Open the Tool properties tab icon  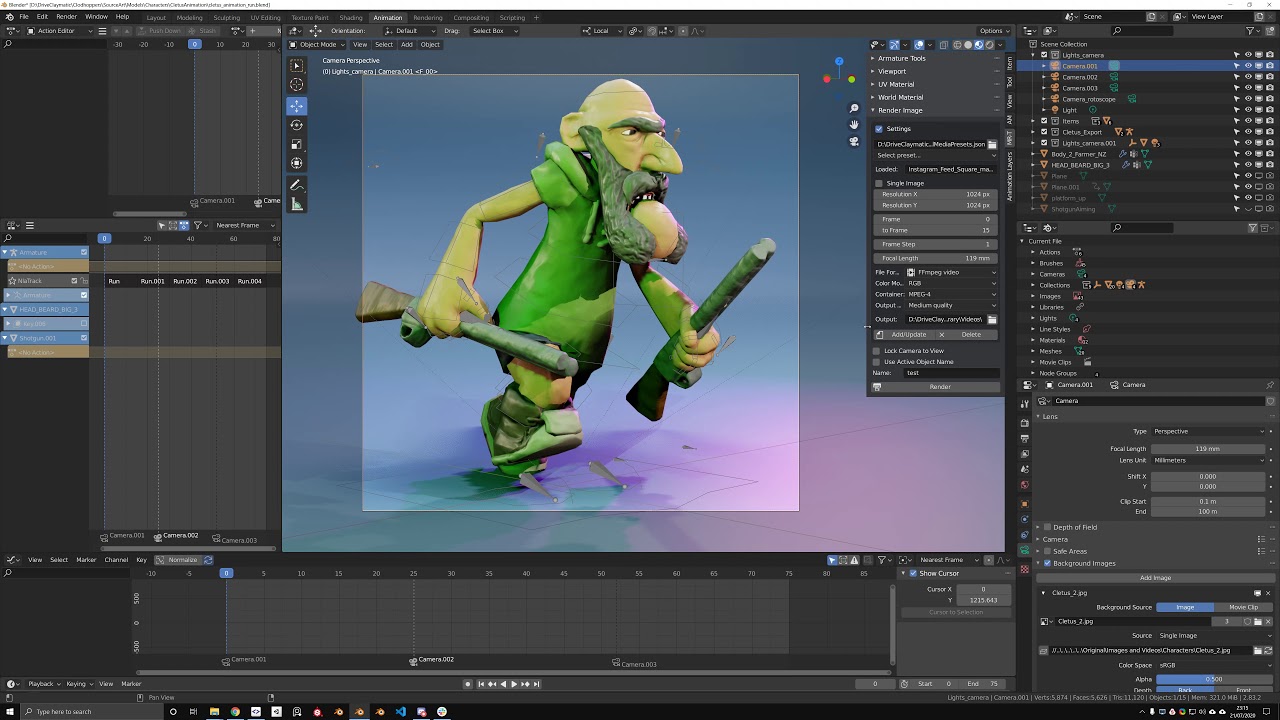(1024, 405)
